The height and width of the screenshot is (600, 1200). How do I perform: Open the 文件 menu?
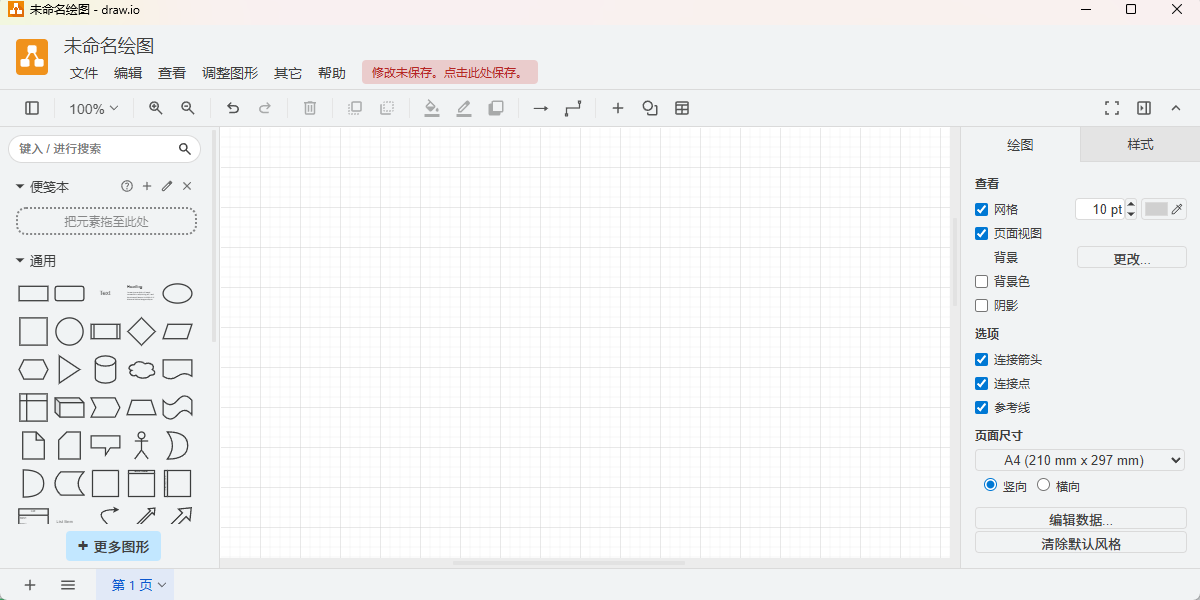click(83, 73)
